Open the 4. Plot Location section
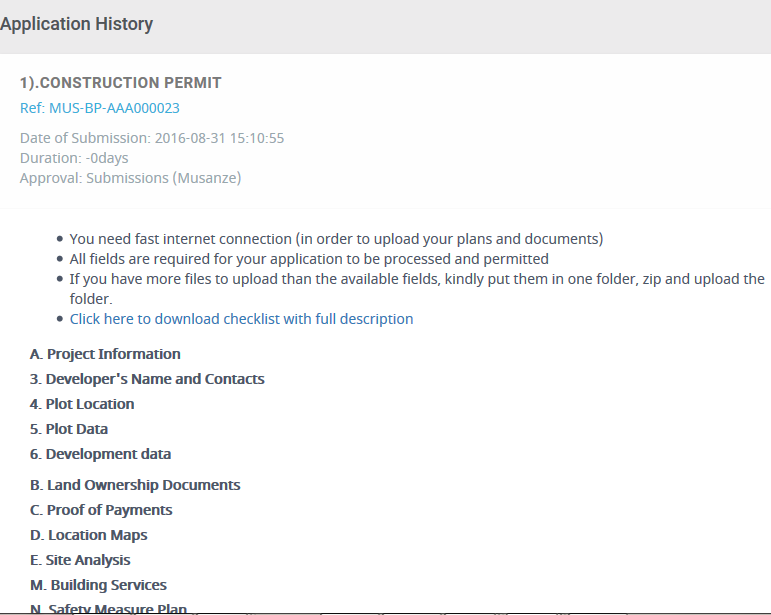This screenshot has height=615, width=771. pos(82,404)
